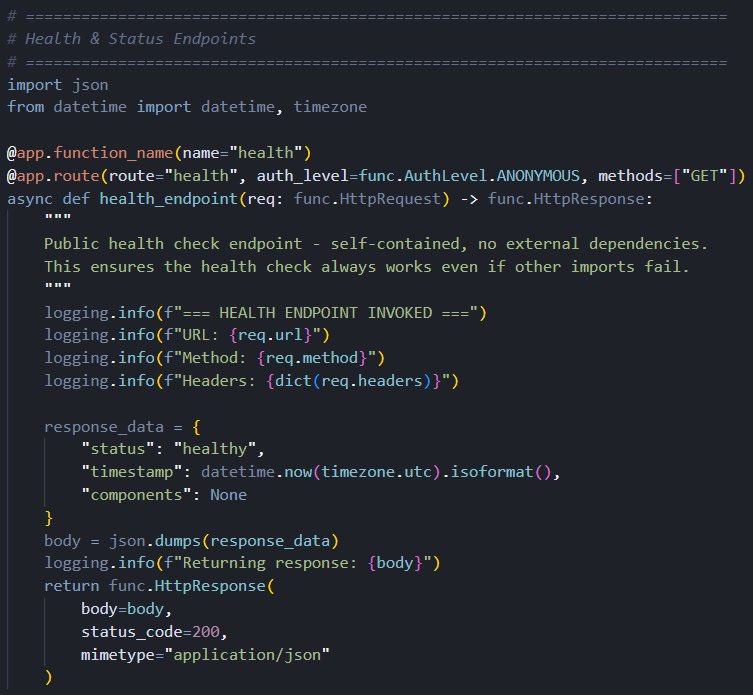753x695 pixels.
Task: Click the "timestamp" dictionary key
Action: (132, 472)
